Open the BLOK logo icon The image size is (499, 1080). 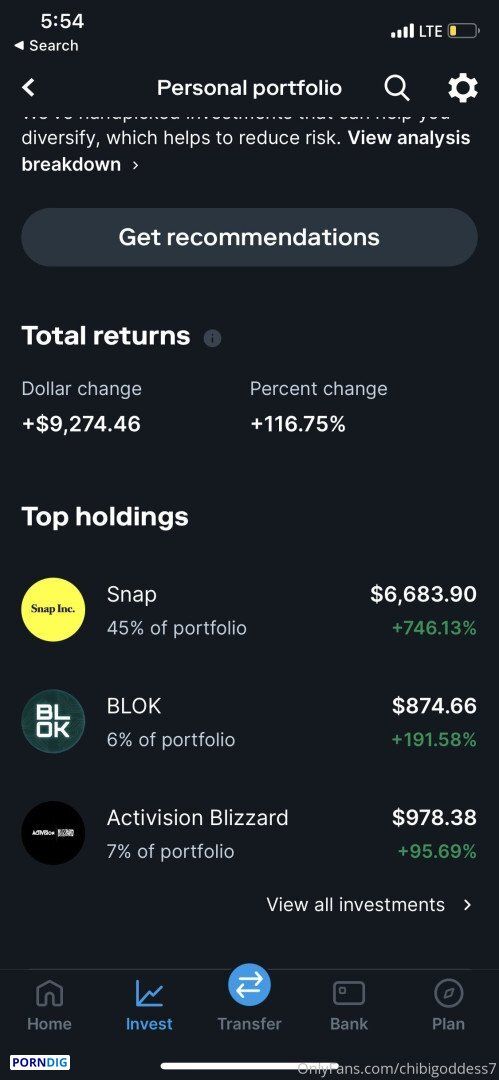coord(53,721)
